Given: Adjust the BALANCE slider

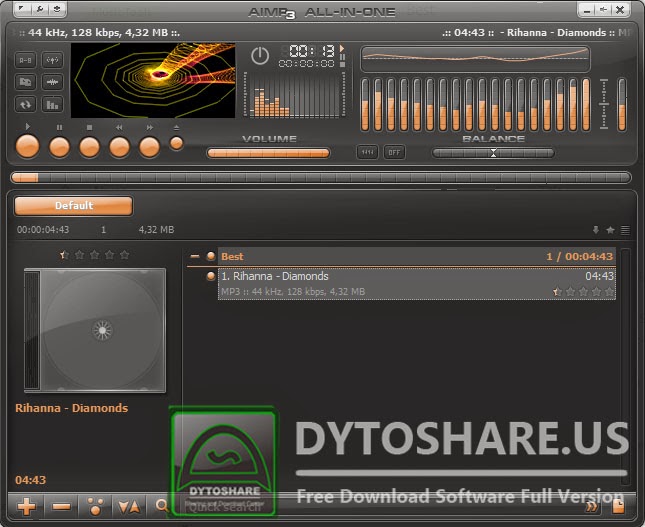Looking at the screenshot, I should click(x=493, y=153).
